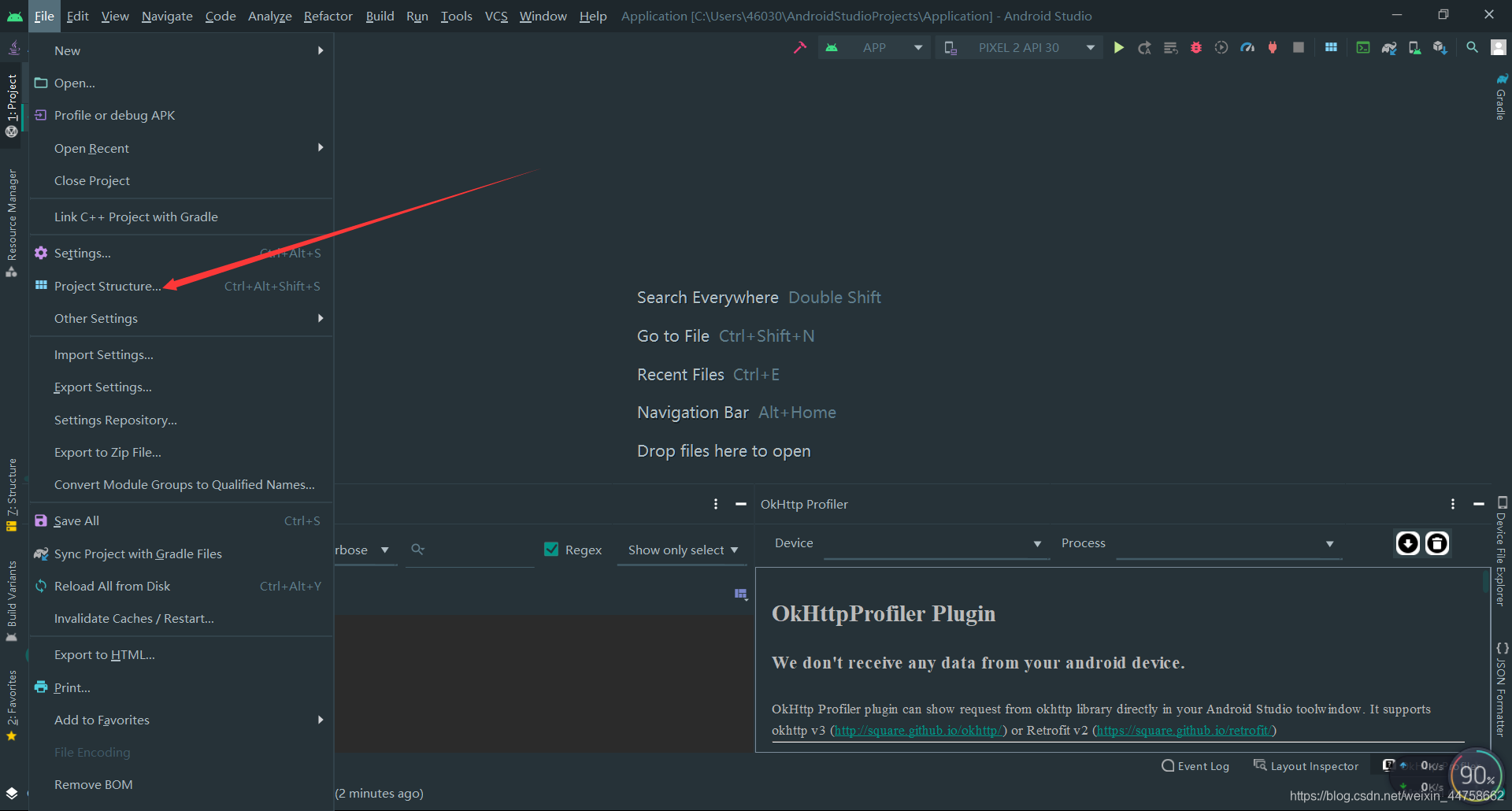This screenshot has height=811, width=1512.
Task: Select Reload All from Disk
Action: point(182,586)
